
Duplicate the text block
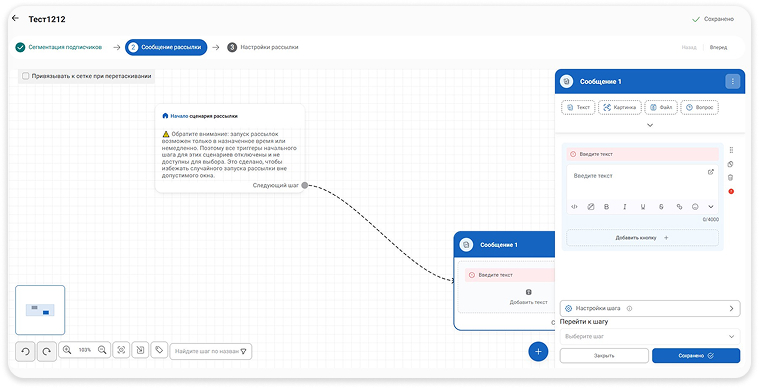tap(730, 164)
